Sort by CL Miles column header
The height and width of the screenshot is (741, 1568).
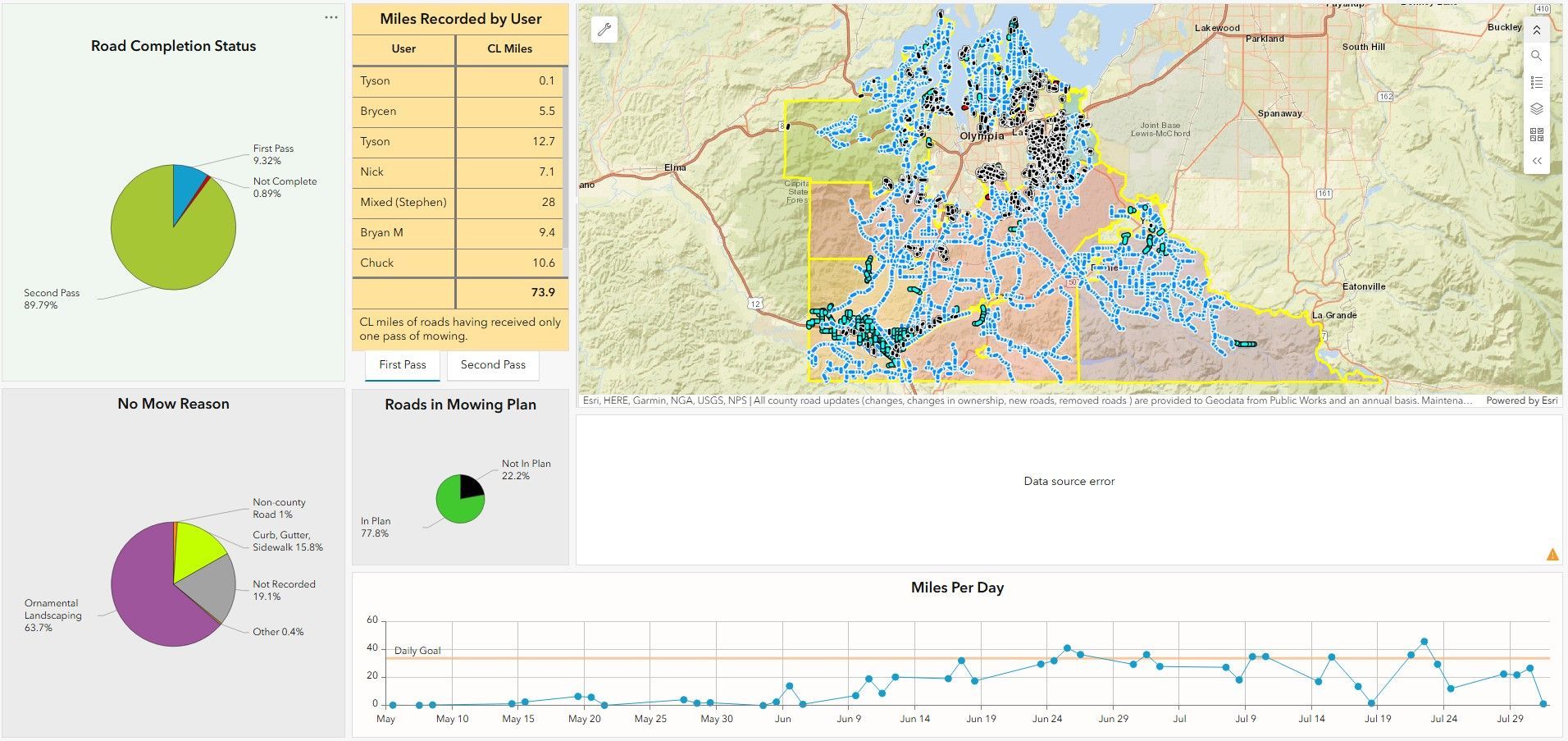(x=509, y=49)
